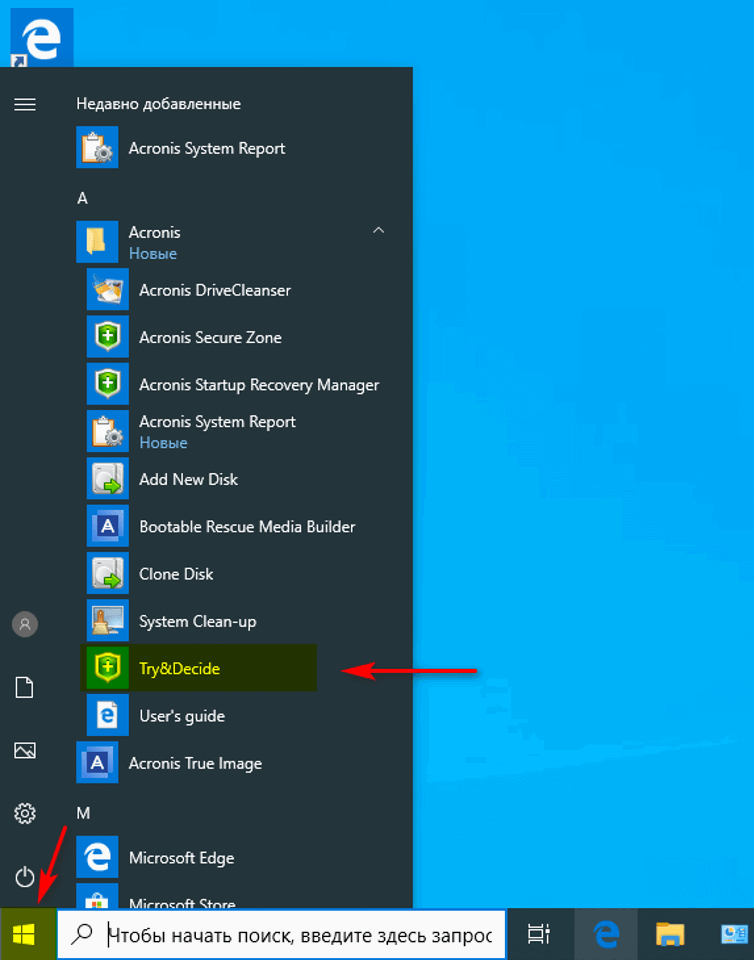Open Documents icon in Start sidebar
The image size is (754, 960).
(24, 688)
